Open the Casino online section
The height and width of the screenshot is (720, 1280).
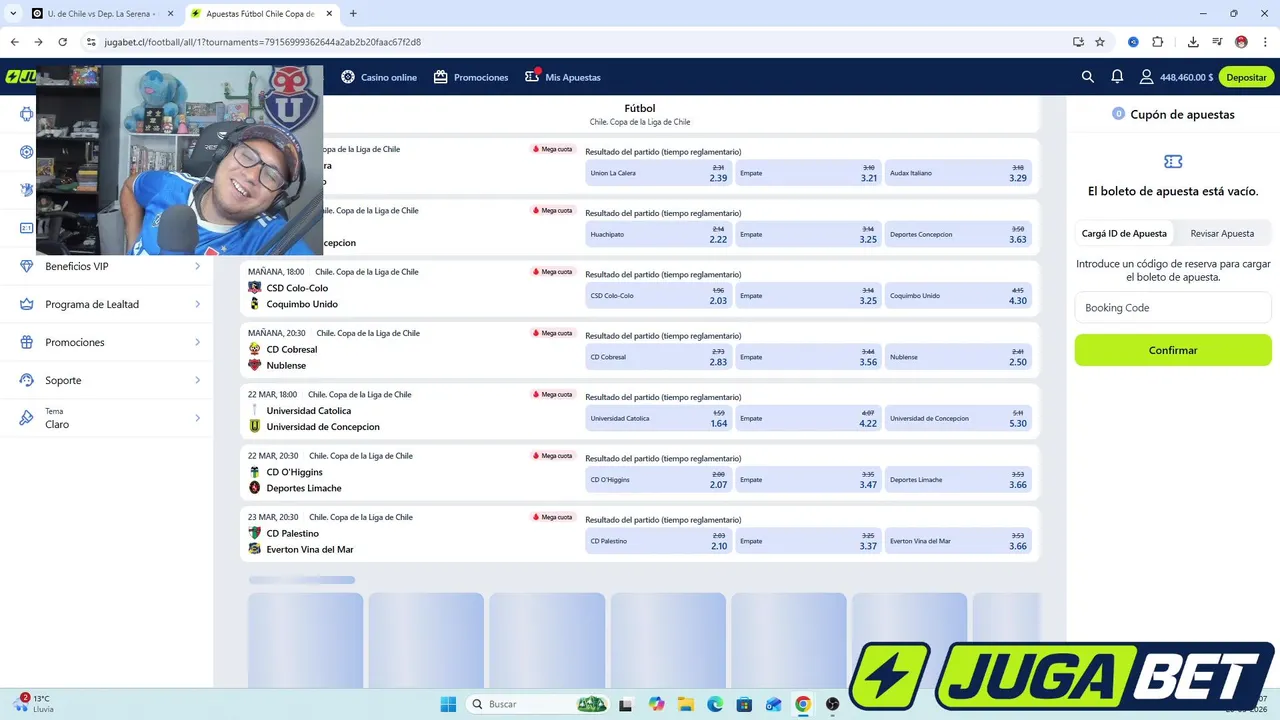tap(379, 77)
